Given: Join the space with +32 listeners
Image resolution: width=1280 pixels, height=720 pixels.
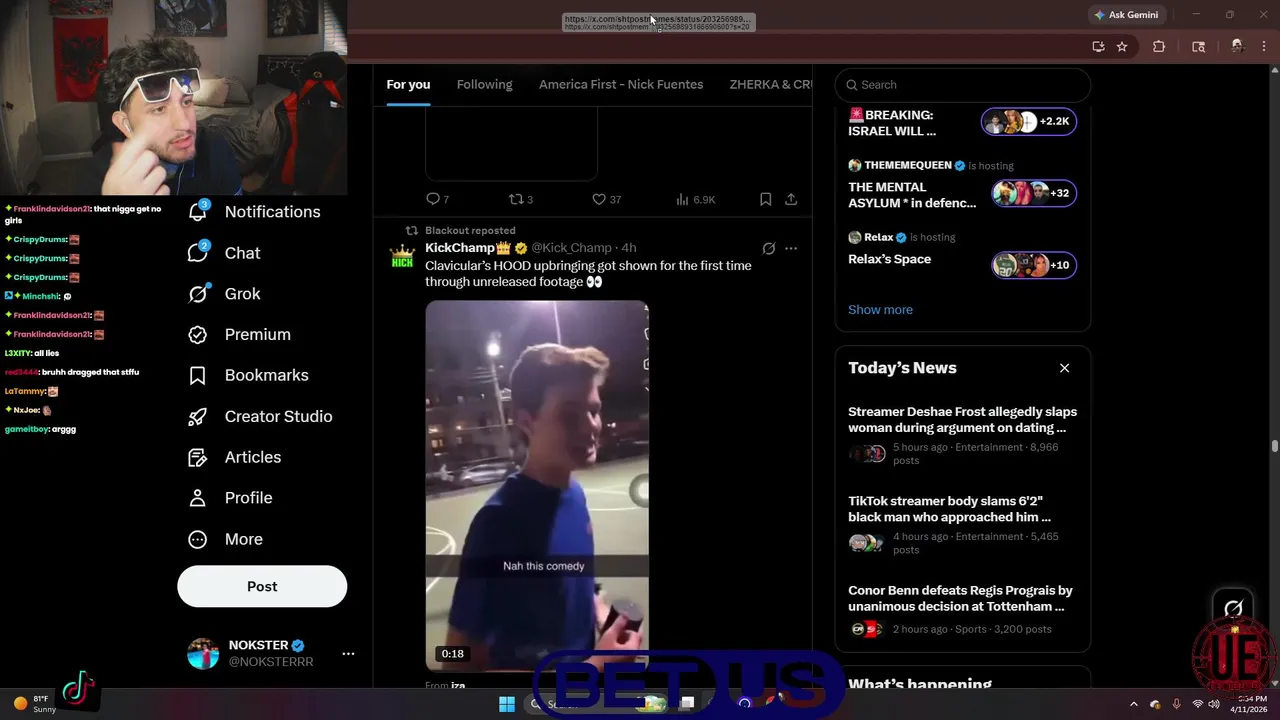Looking at the screenshot, I should pyautogui.click(x=1034, y=193).
